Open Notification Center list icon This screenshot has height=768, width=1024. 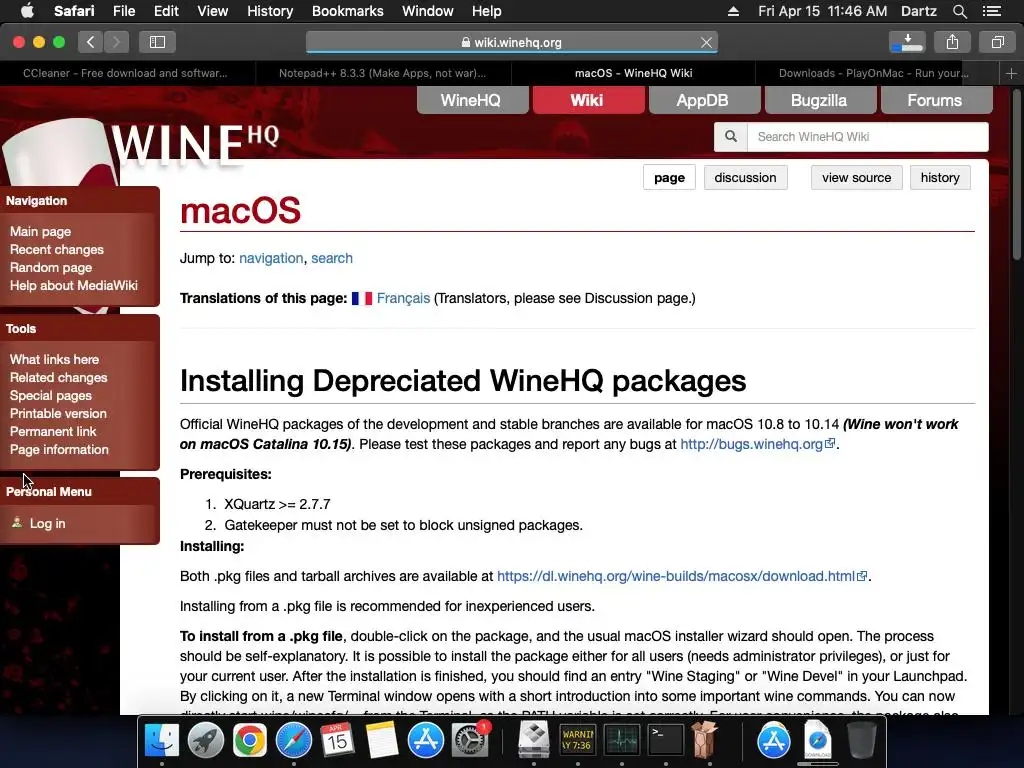(992, 11)
